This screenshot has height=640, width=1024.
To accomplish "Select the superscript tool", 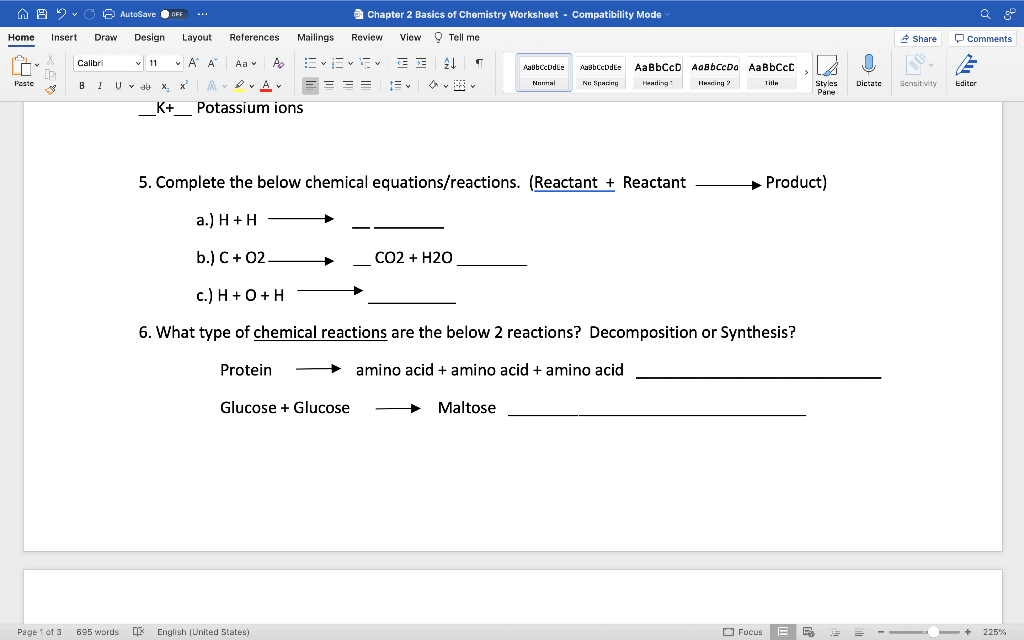I will 184,86.
